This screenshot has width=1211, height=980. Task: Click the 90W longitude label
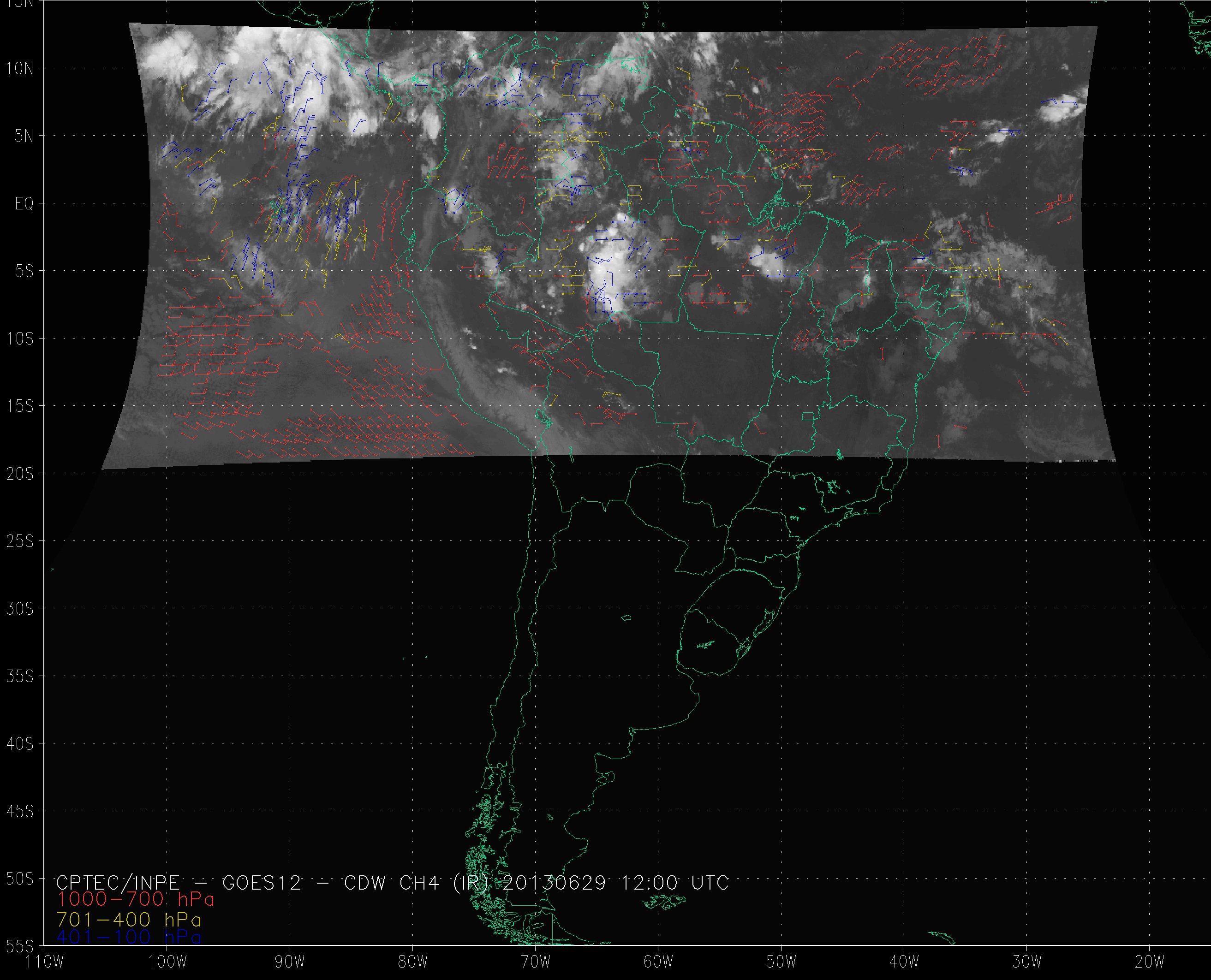pos(290,962)
